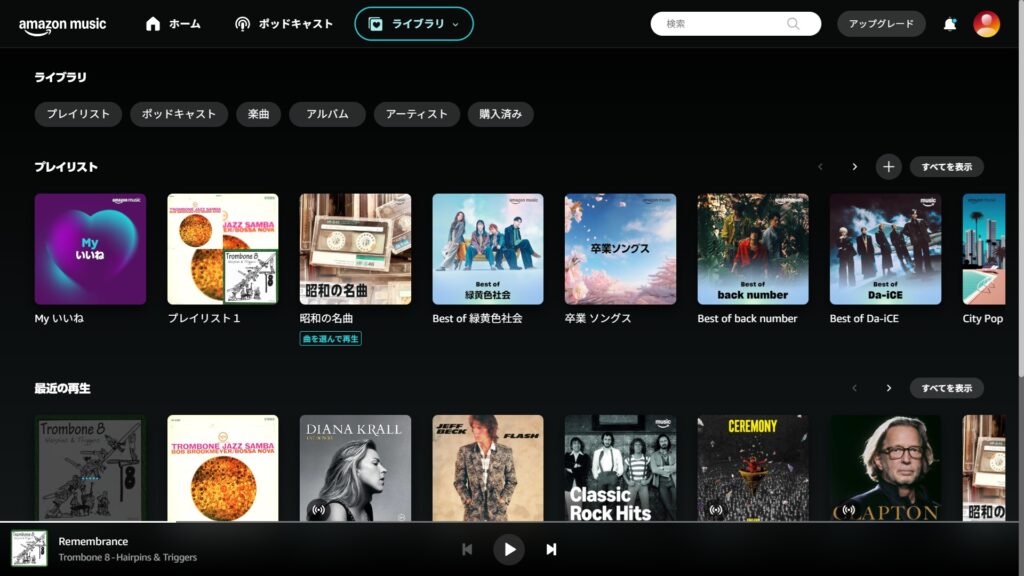Click the Amazon Music logo

click(62, 25)
